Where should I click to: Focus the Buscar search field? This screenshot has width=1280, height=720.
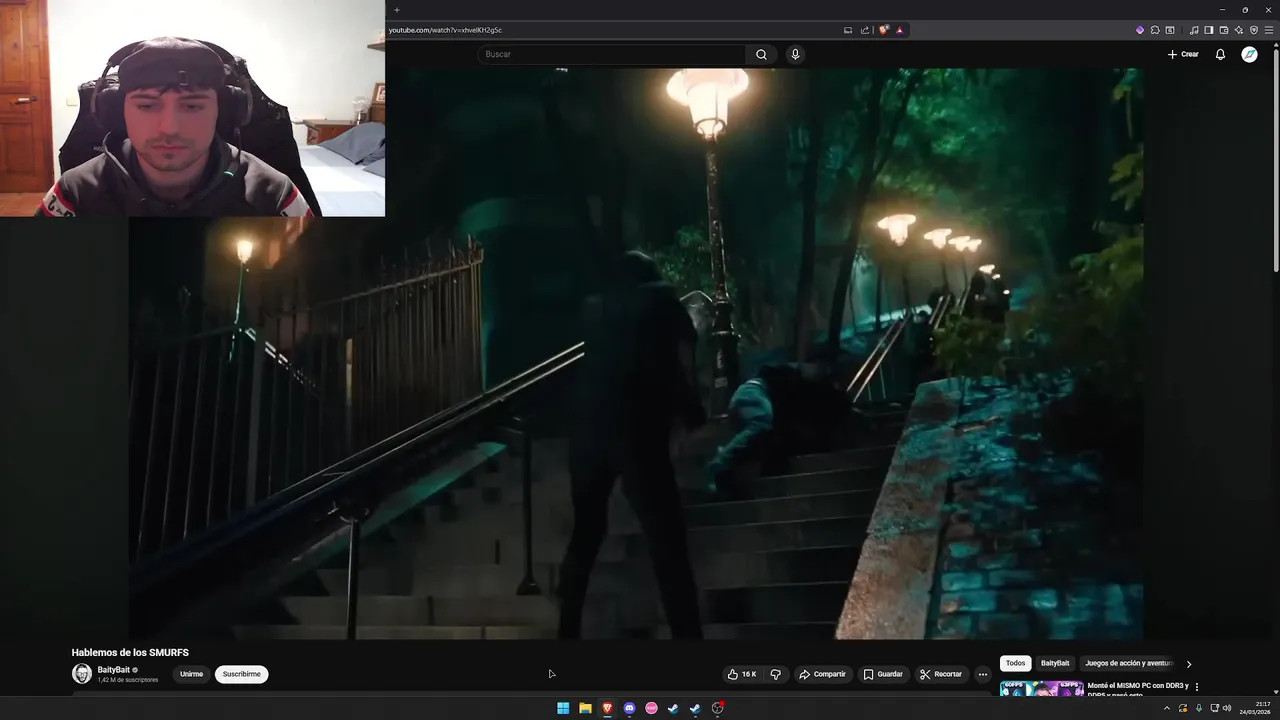tap(611, 54)
